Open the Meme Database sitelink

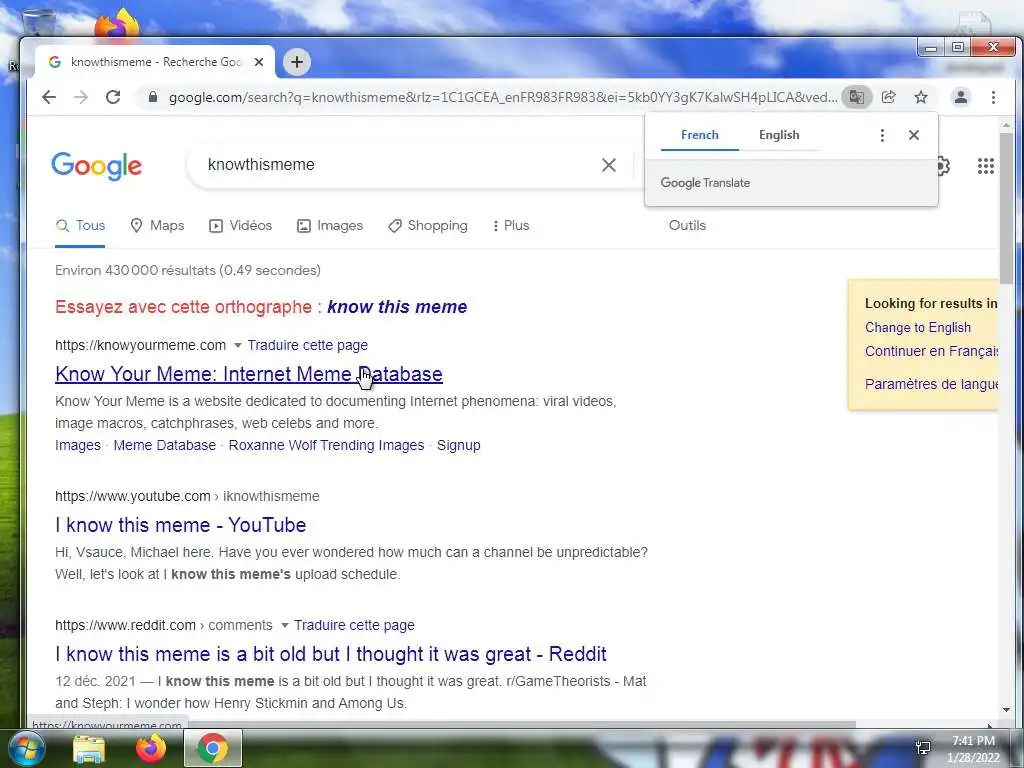[165, 445]
